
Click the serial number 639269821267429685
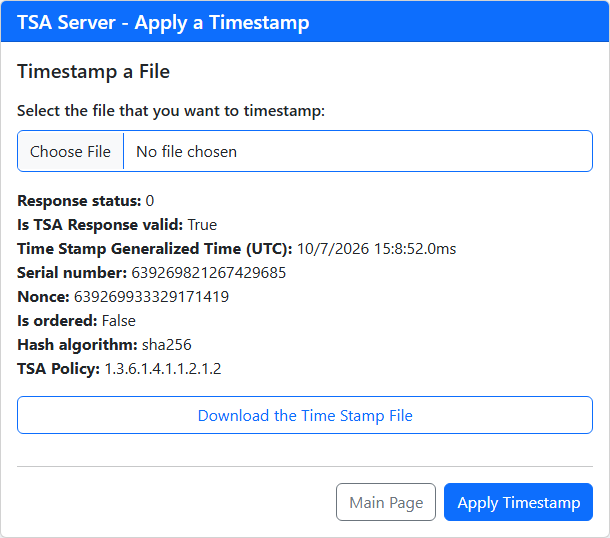click(x=209, y=273)
